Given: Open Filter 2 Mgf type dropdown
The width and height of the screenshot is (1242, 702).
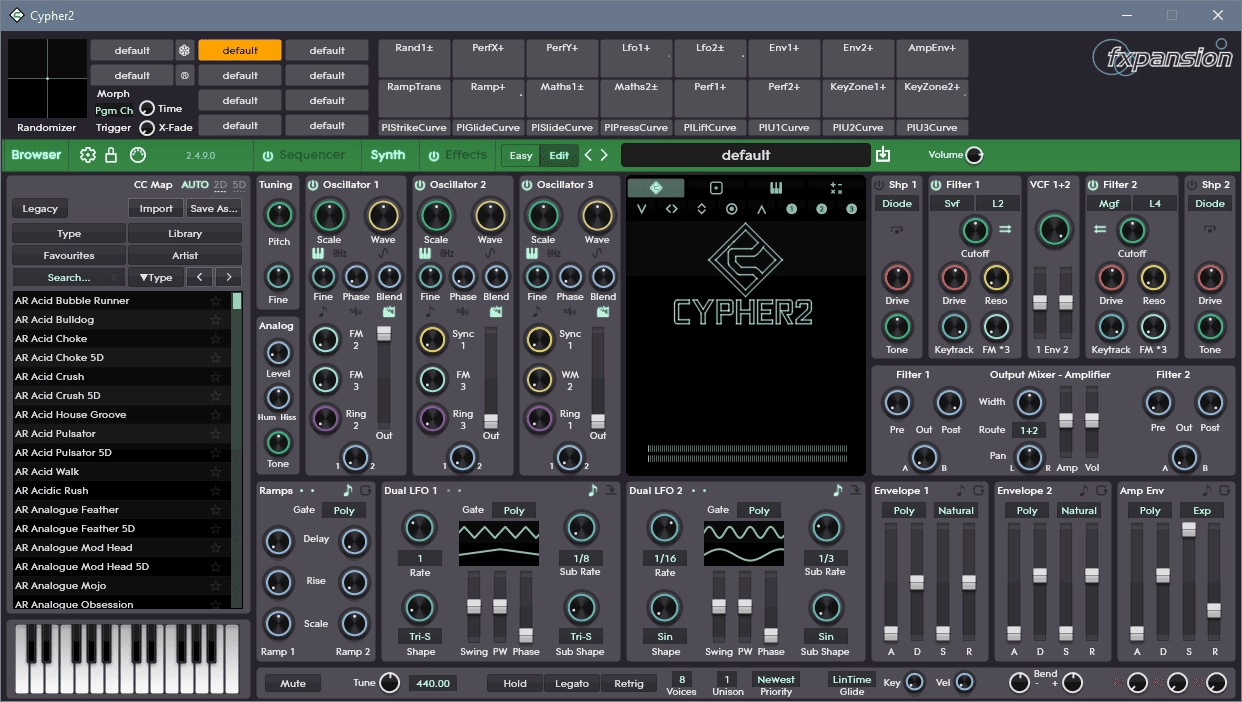Looking at the screenshot, I should coord(1109,203).
